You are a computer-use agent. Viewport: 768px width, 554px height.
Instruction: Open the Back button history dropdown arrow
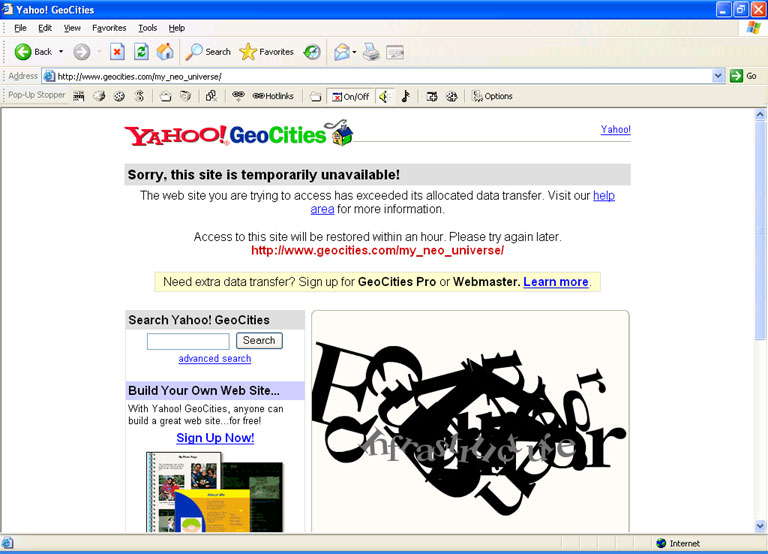(x=61, y=51)
